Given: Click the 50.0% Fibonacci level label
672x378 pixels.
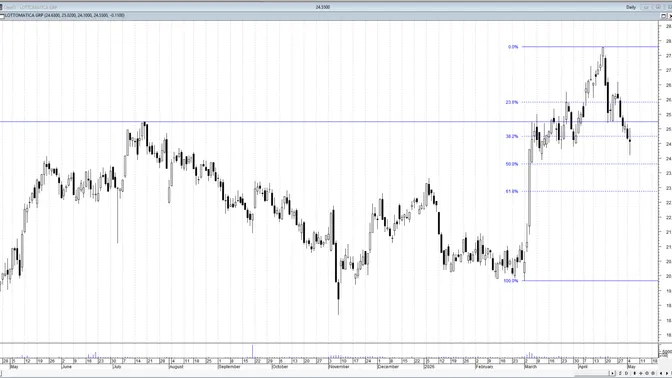Looking at the screenshot, I should (512, 164).
